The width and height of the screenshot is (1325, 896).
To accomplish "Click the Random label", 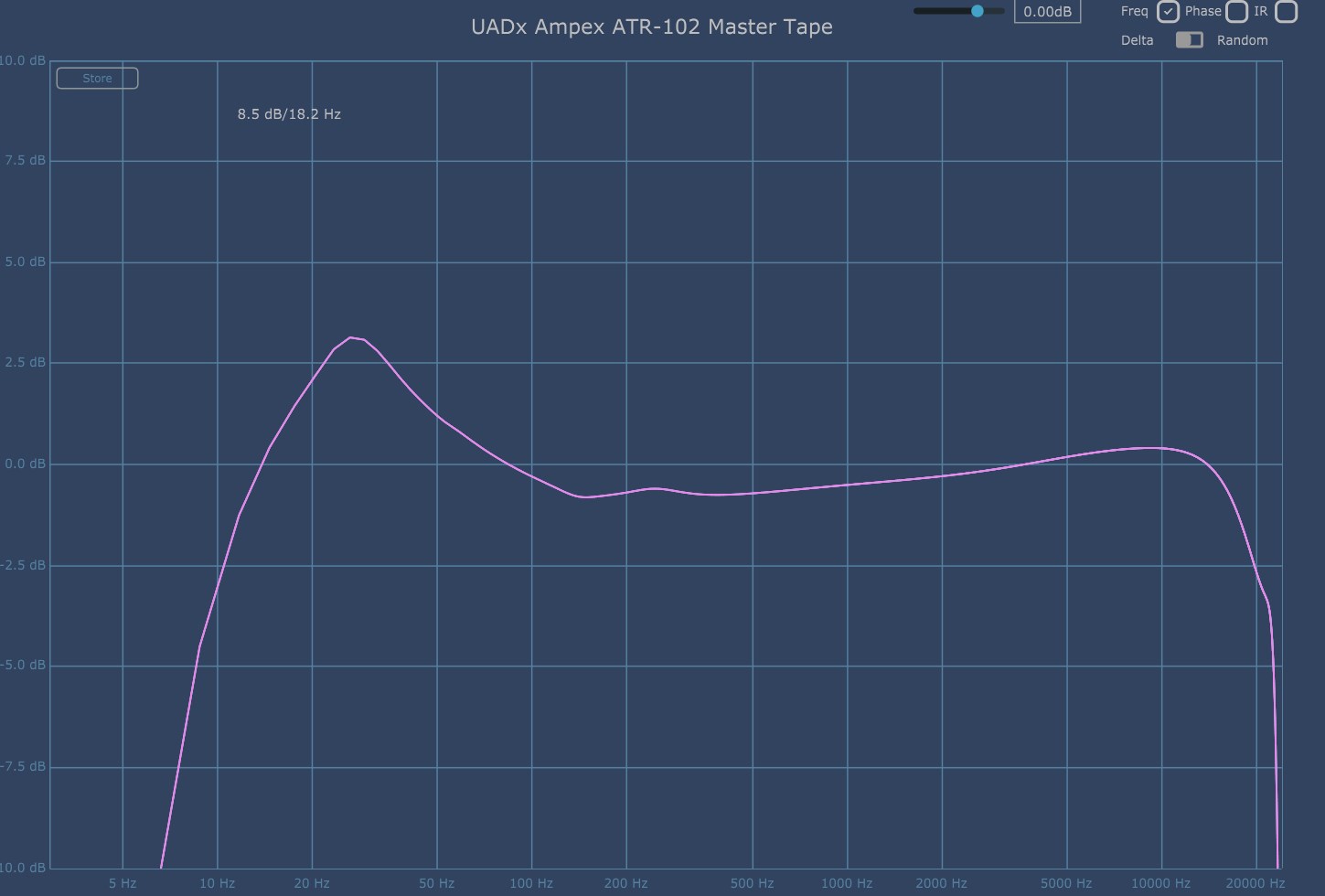I will click(x=1242, y=40).
